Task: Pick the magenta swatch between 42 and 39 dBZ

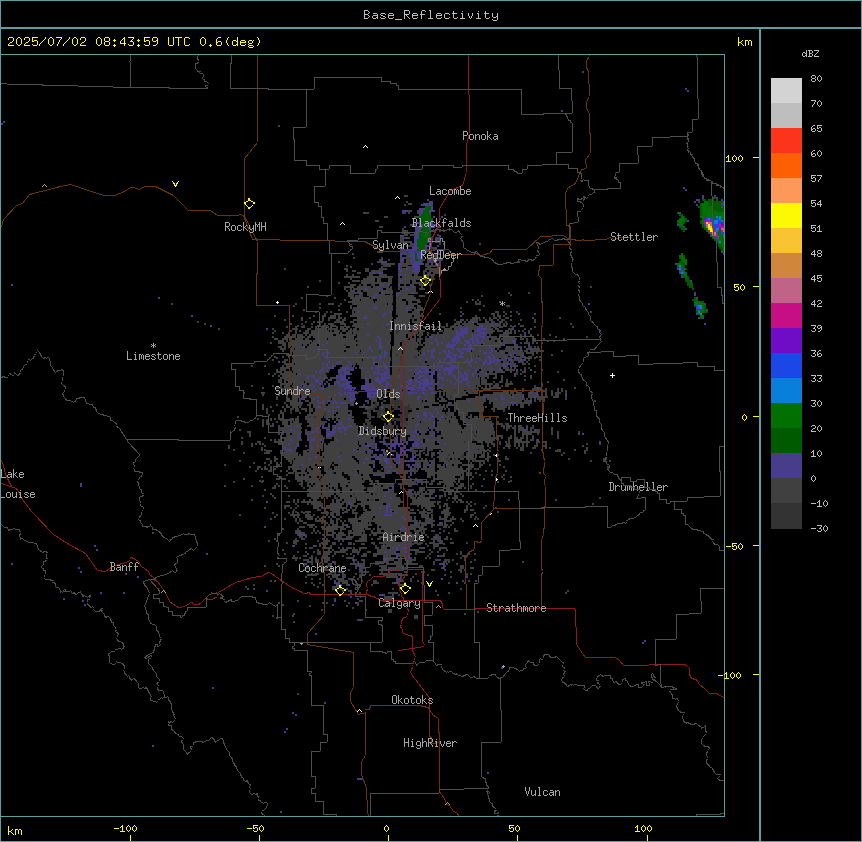Action: tap(786, 316)
